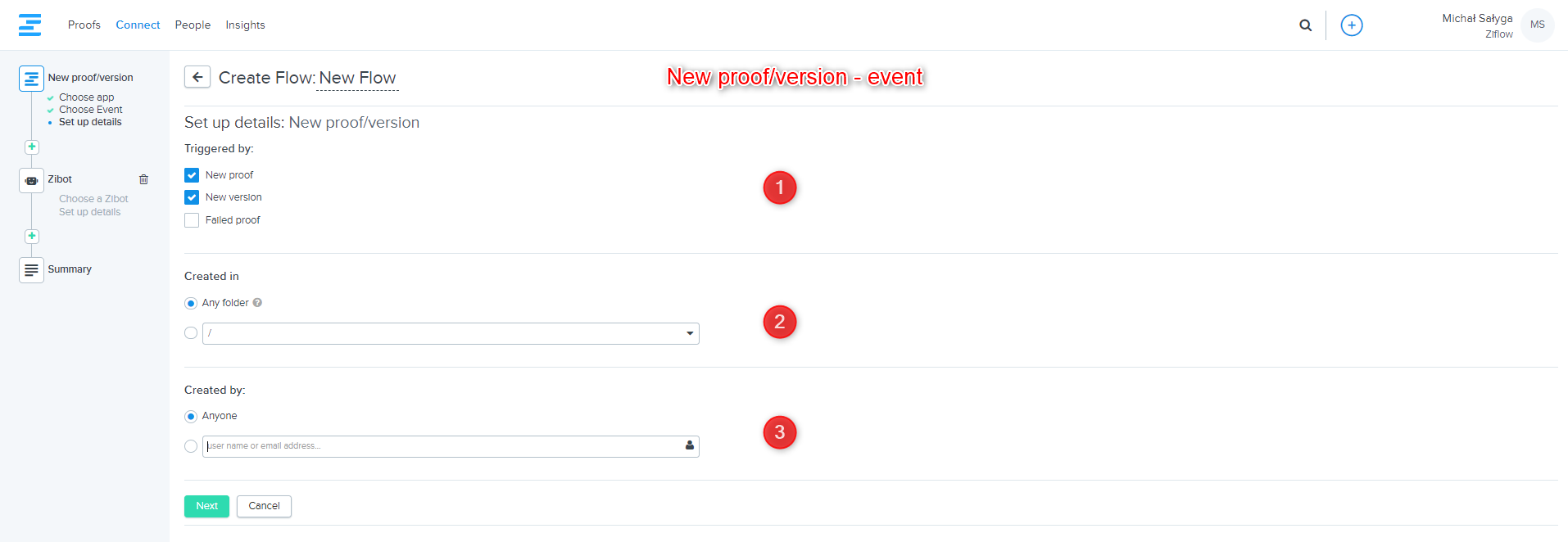Click the Summary step icon
Screen dimensions: 1568x542
31,269
